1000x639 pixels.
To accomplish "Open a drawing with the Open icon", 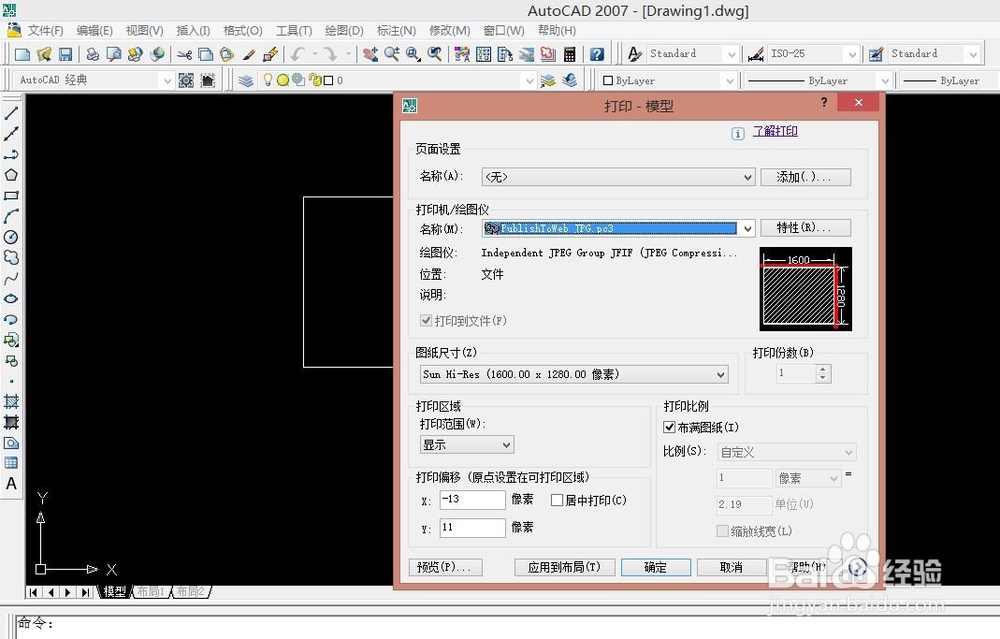I will [42, 53].
